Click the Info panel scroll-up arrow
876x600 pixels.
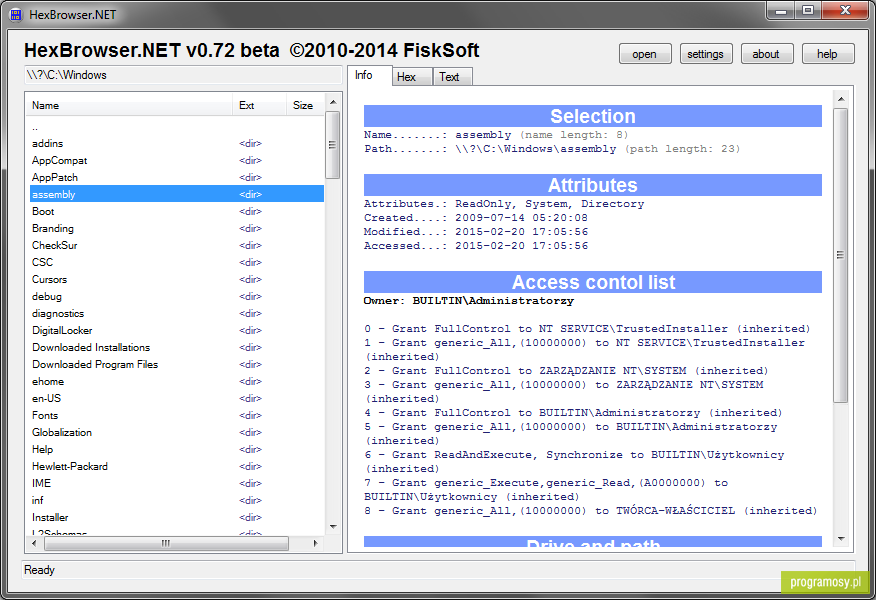click(841, 99)
